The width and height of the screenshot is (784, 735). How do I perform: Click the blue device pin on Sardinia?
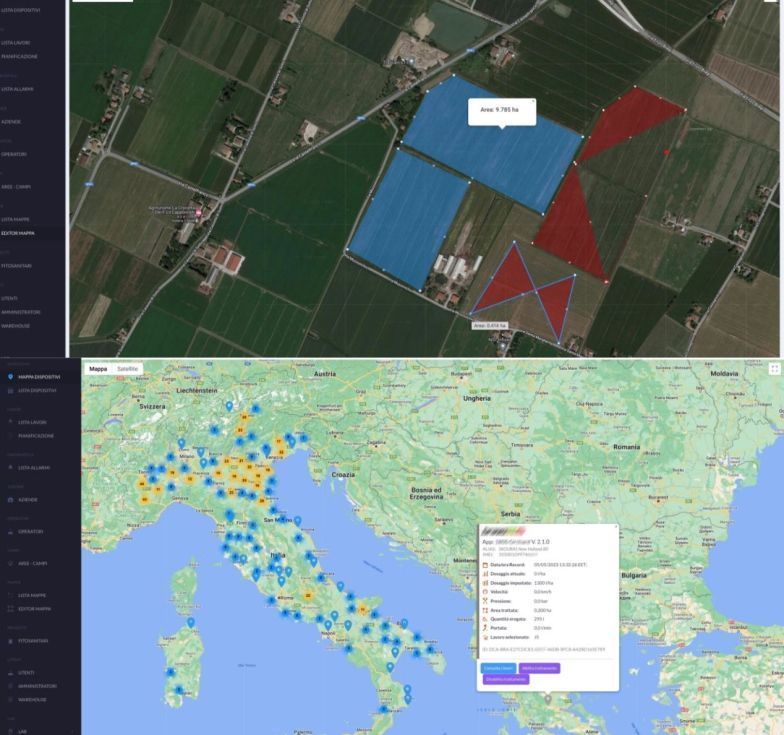(x=190, y=623)
